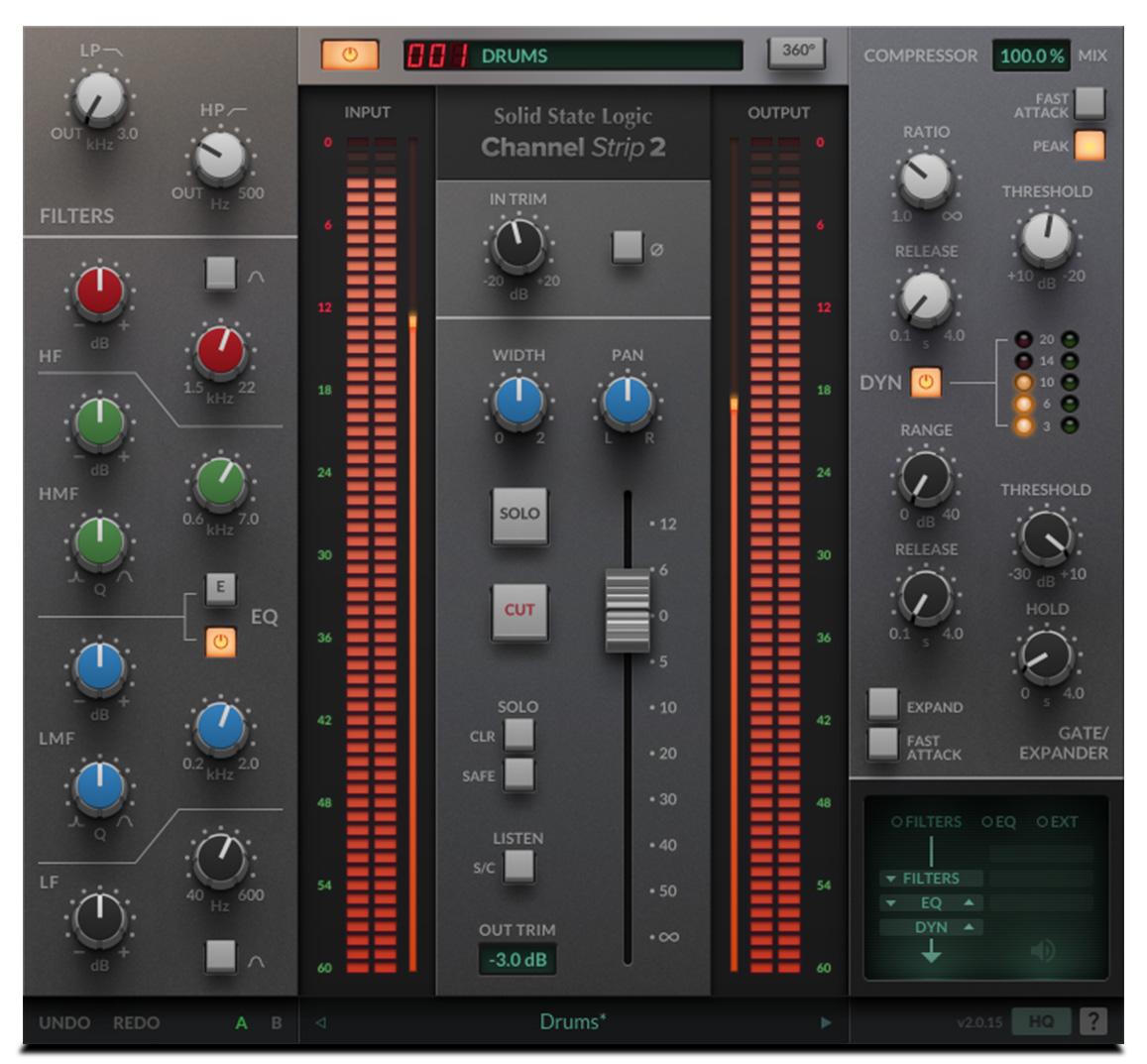Toggle the LISTEN S/C switch
This screenshot has width=1147, height=1064.
518,867
